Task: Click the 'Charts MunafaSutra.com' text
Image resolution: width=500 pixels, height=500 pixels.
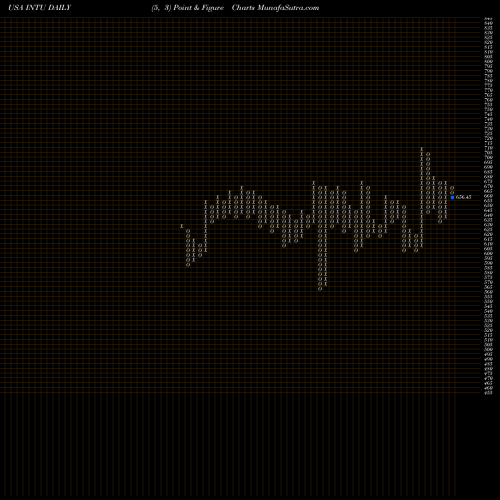Action: (x=275, y=8)
